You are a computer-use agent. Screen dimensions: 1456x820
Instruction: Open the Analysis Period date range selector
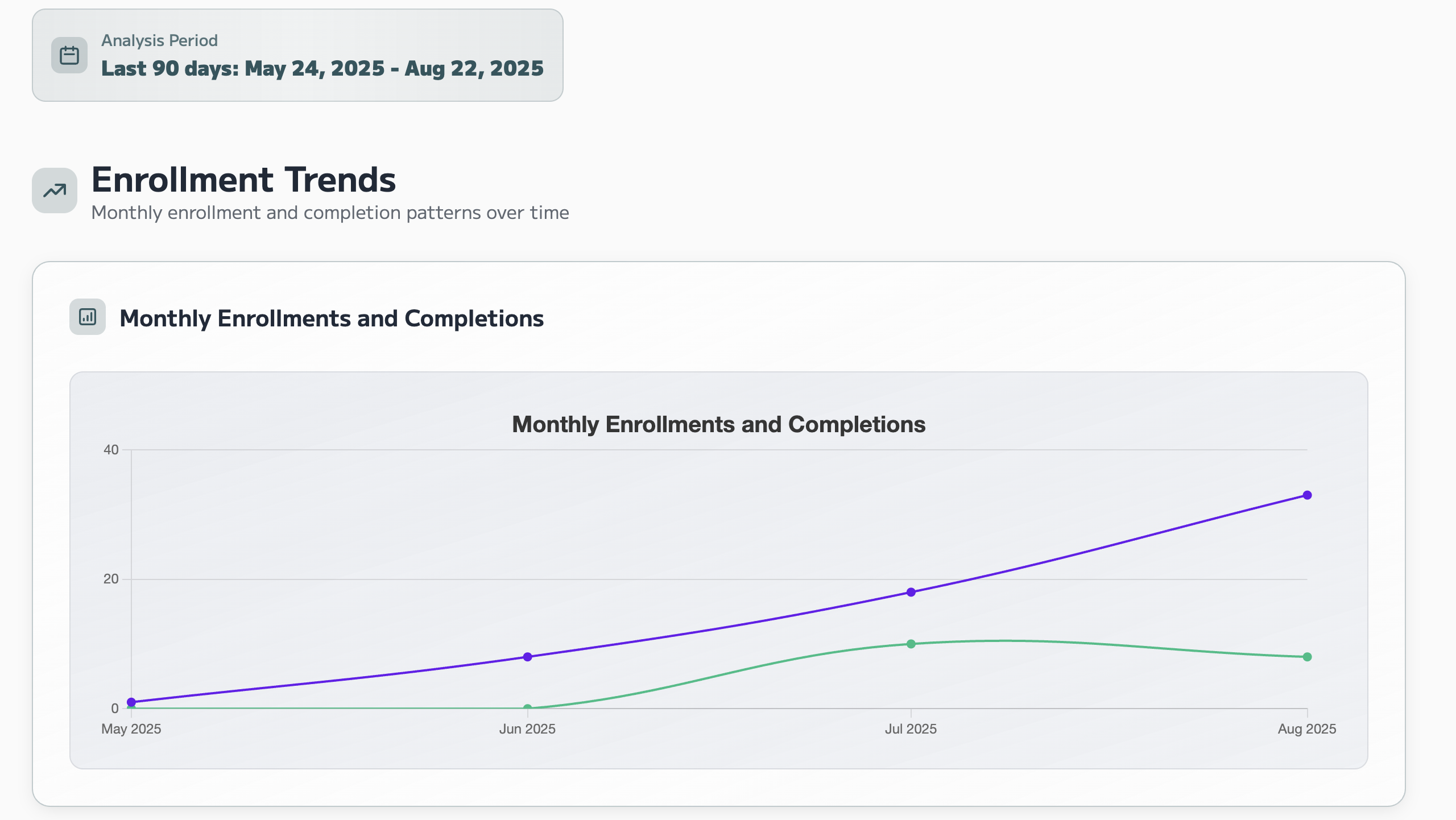[298, 55]
